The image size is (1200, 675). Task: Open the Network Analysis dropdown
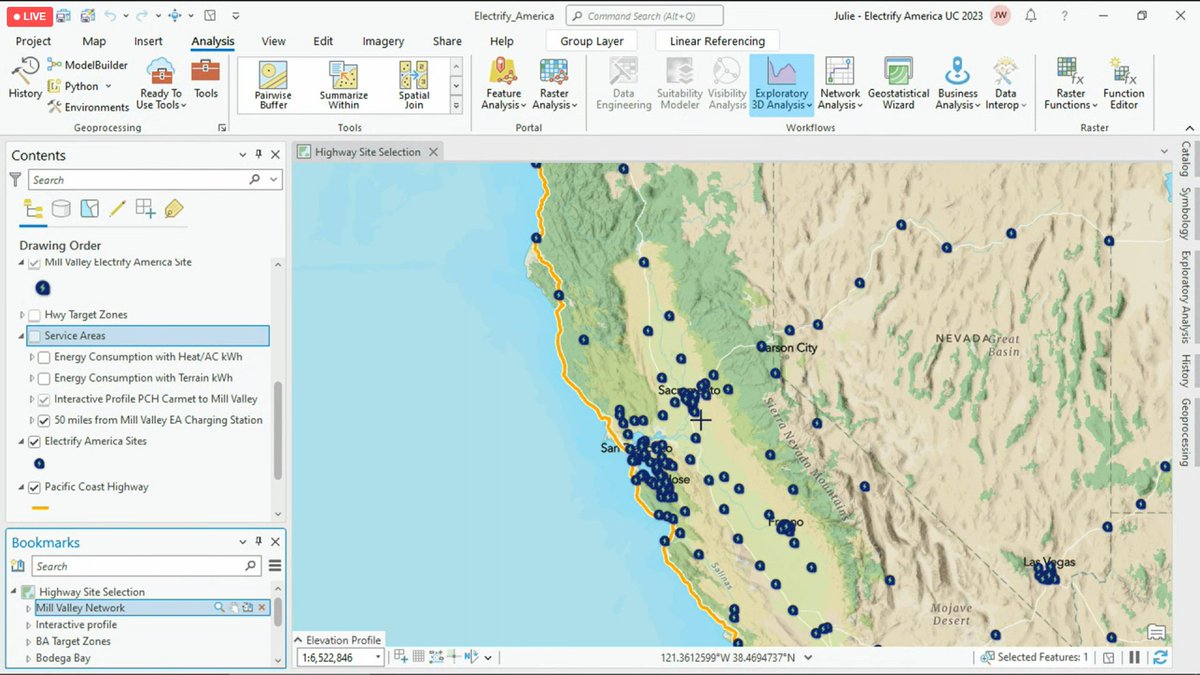tap(840, 84)
